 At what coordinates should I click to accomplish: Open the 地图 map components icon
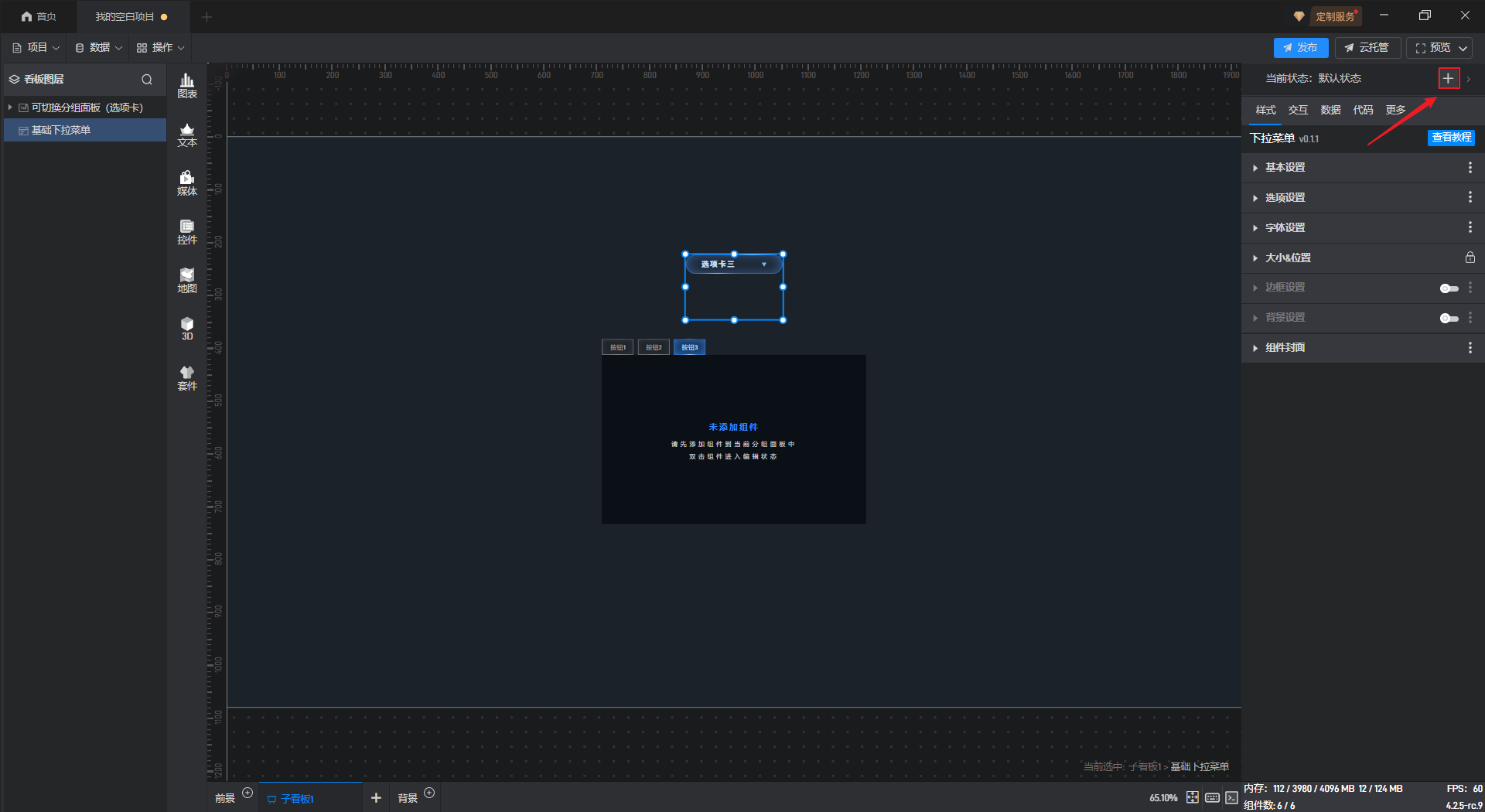point(187,280)
